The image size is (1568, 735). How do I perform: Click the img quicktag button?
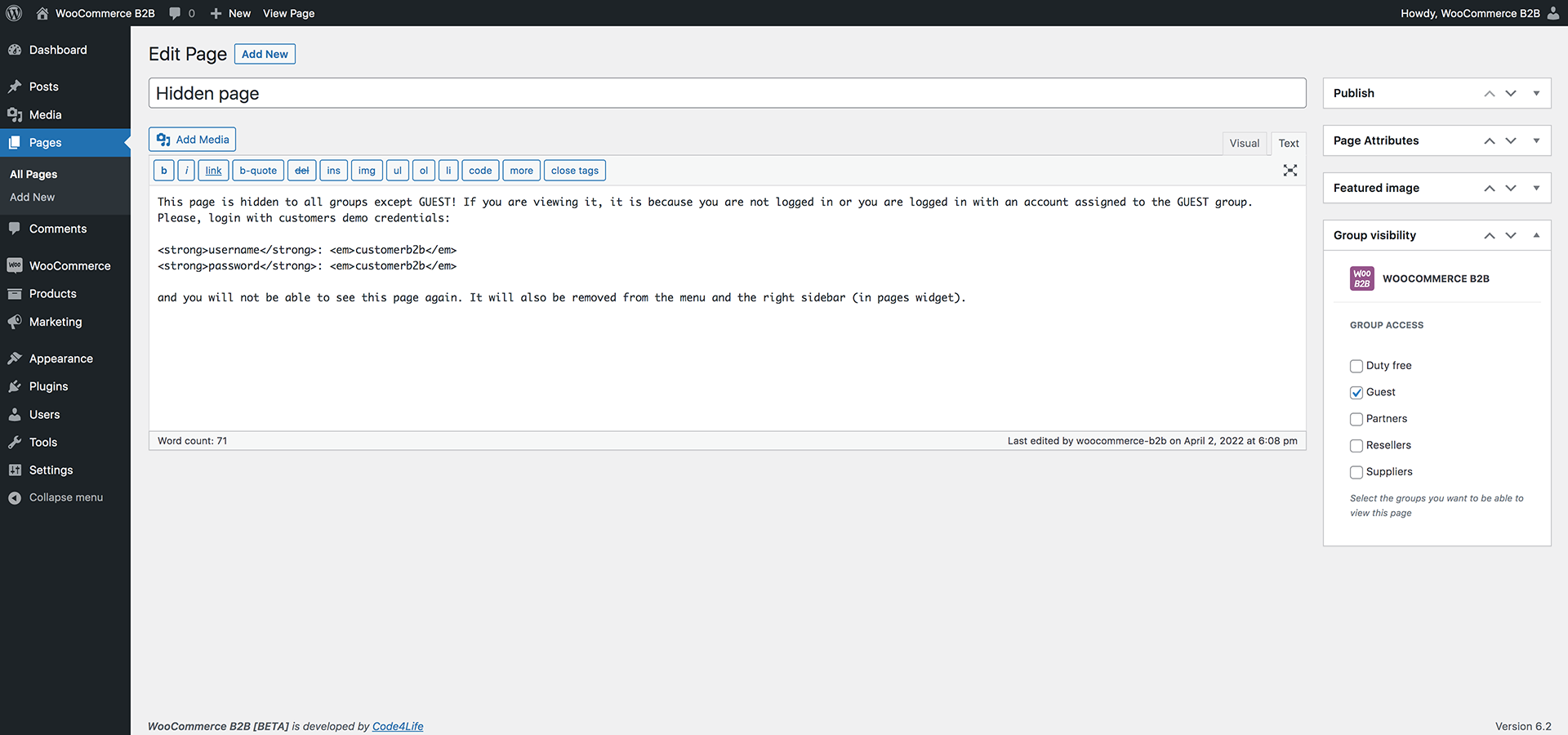tap(367, 171)
